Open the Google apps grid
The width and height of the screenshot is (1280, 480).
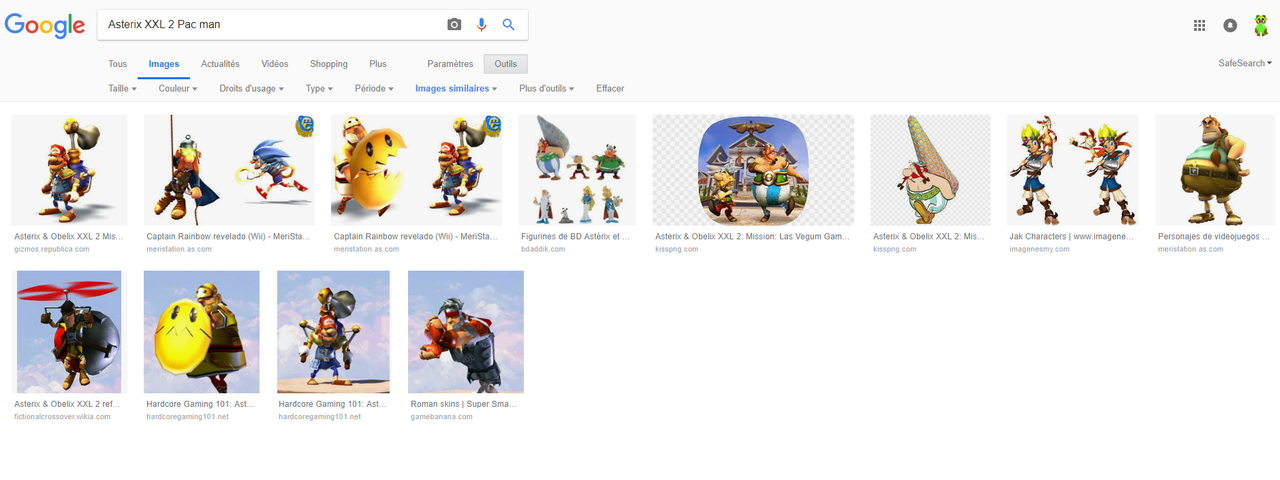(1199, 25)
